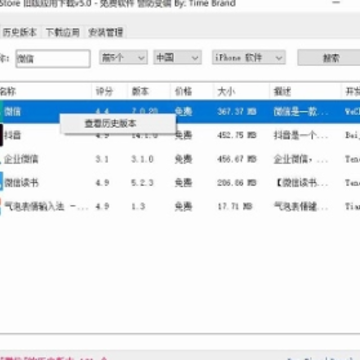Open the 下载应用 tab
This screenshot has height=360, width=360.
pyautogui.click(x=63, y=32)
